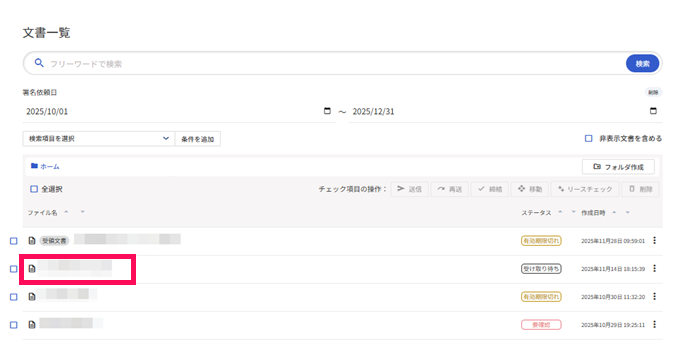Click the 締結 checkmark toolbar button
Screen dimensions: 679x362
coord(490,189)
